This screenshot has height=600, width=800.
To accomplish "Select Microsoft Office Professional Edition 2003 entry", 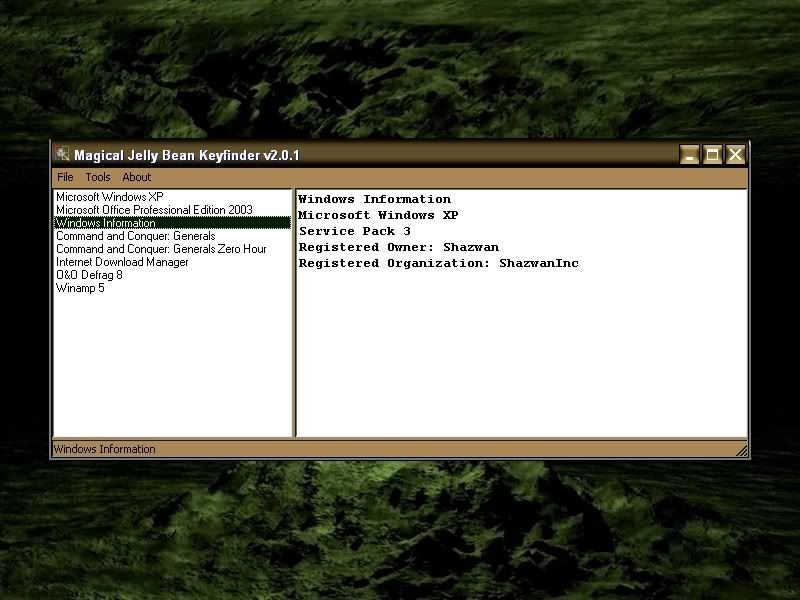I will click(172, 210).
